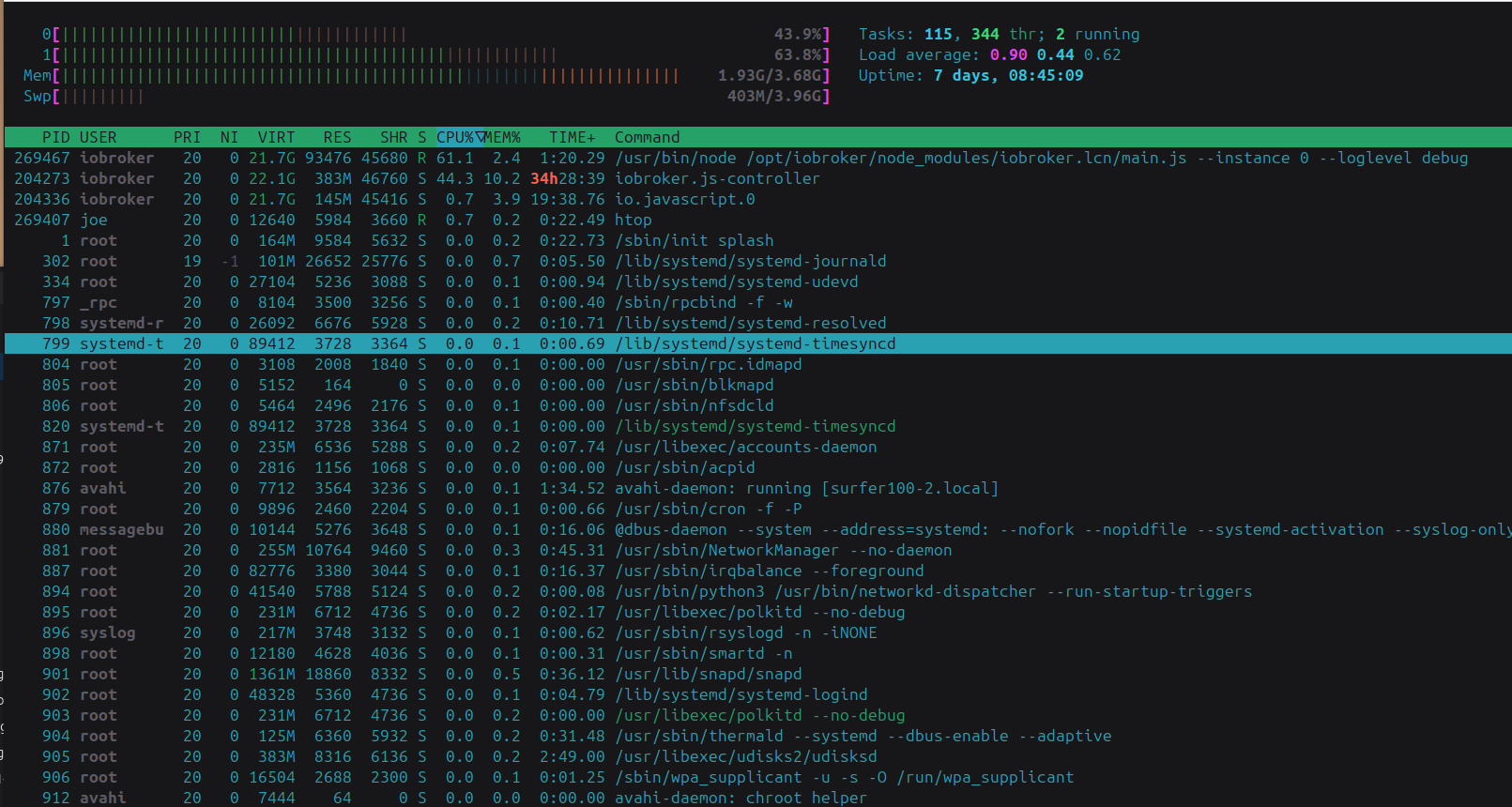This screenshot has width=1512, height=807.
Task: Select the io.javascript.0 process row
Action: tap(757, 199)
